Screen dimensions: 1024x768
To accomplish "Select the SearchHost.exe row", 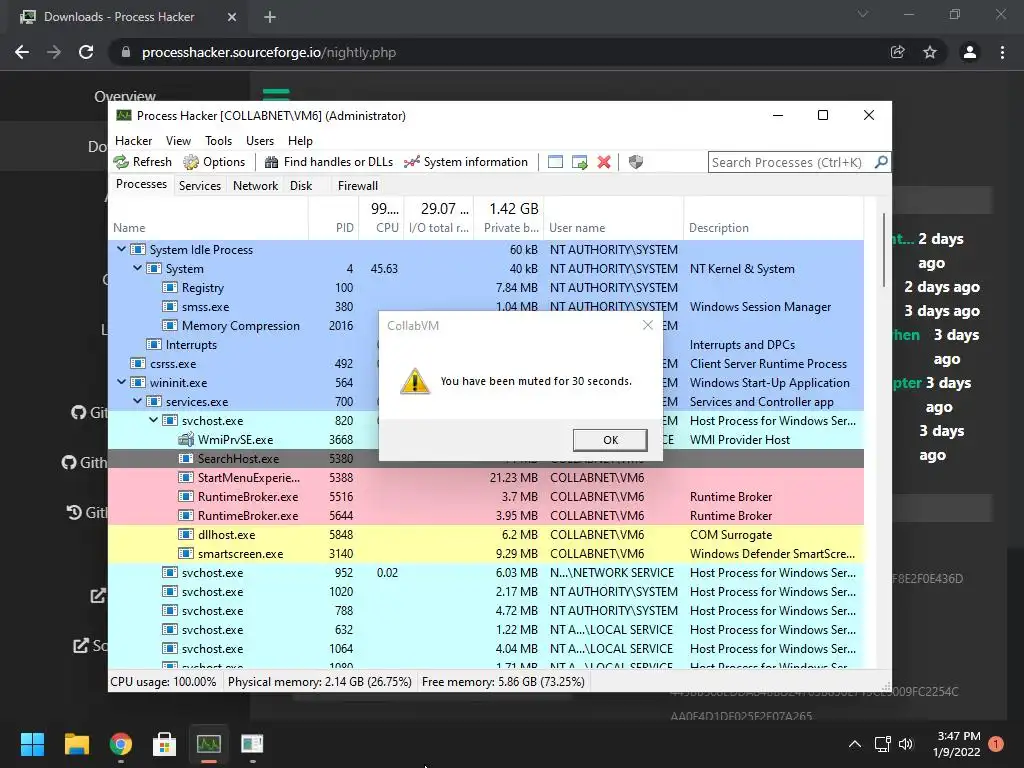I will tap(486, 458).
